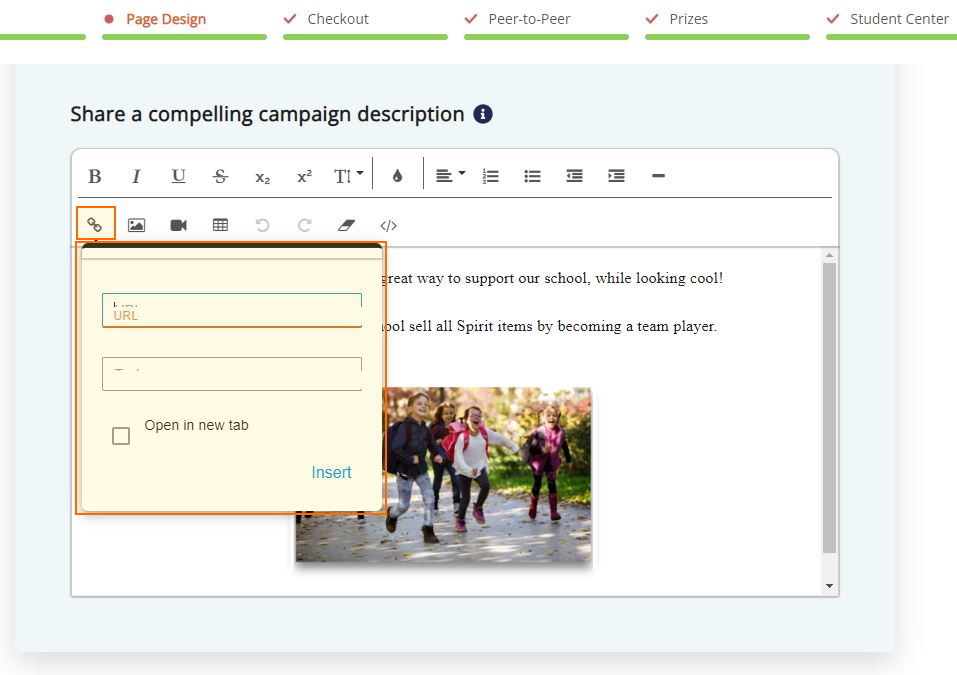The width and height of the screenshot is (957, 675).
Task: Apply subscript formatting
Action: point(262,177)
